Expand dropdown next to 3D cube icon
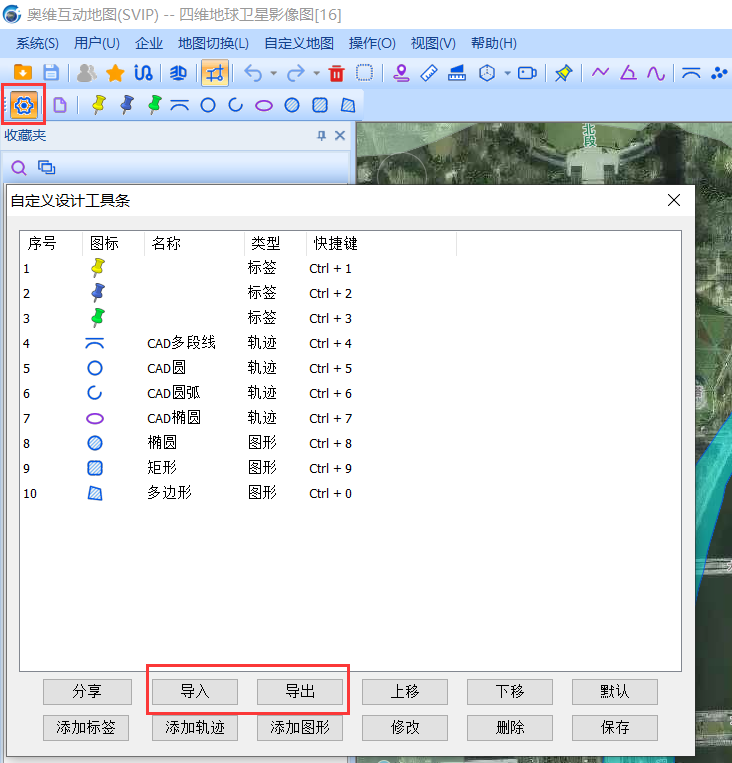 tap(507, 73)
